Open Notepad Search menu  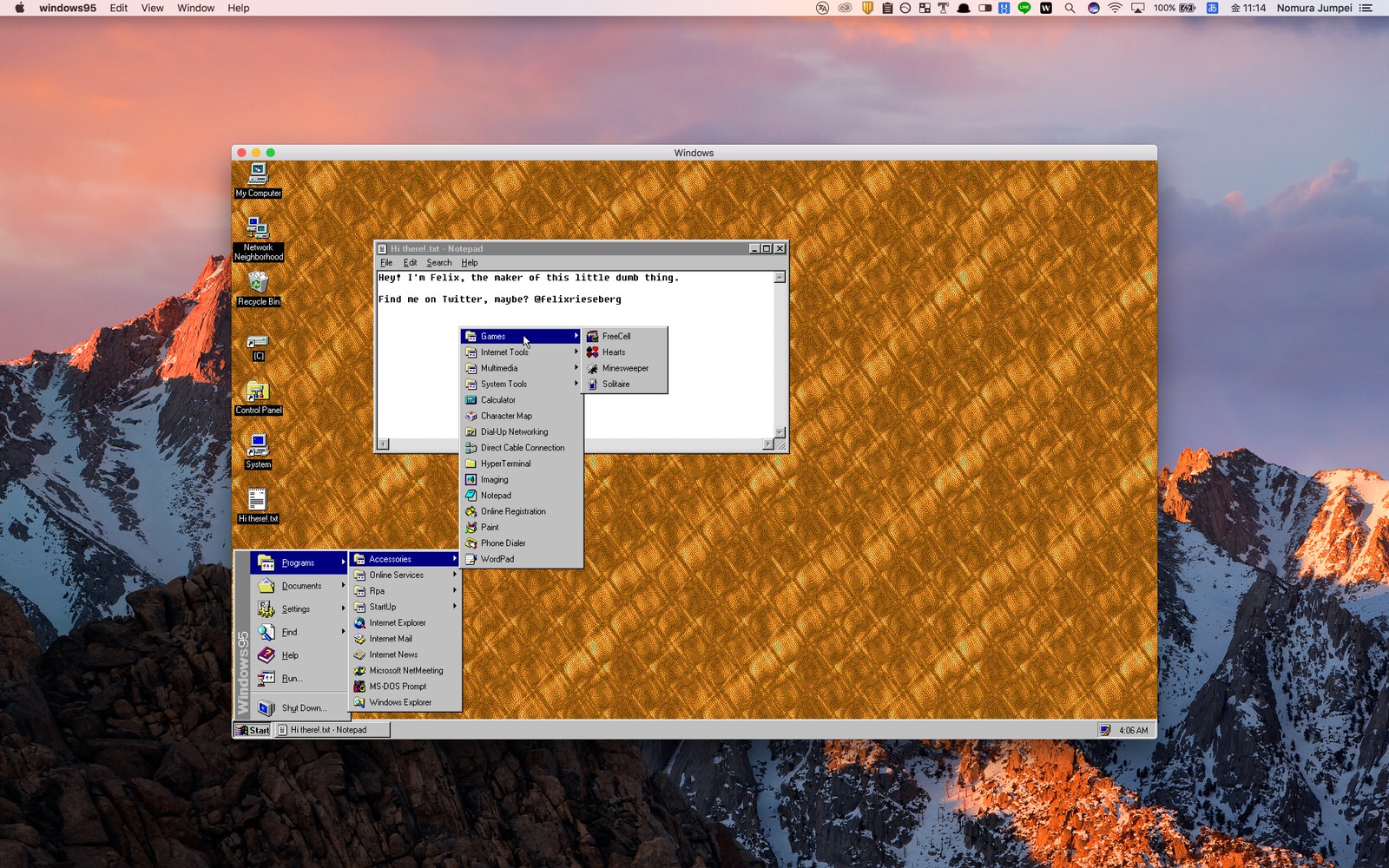point(438,263)
